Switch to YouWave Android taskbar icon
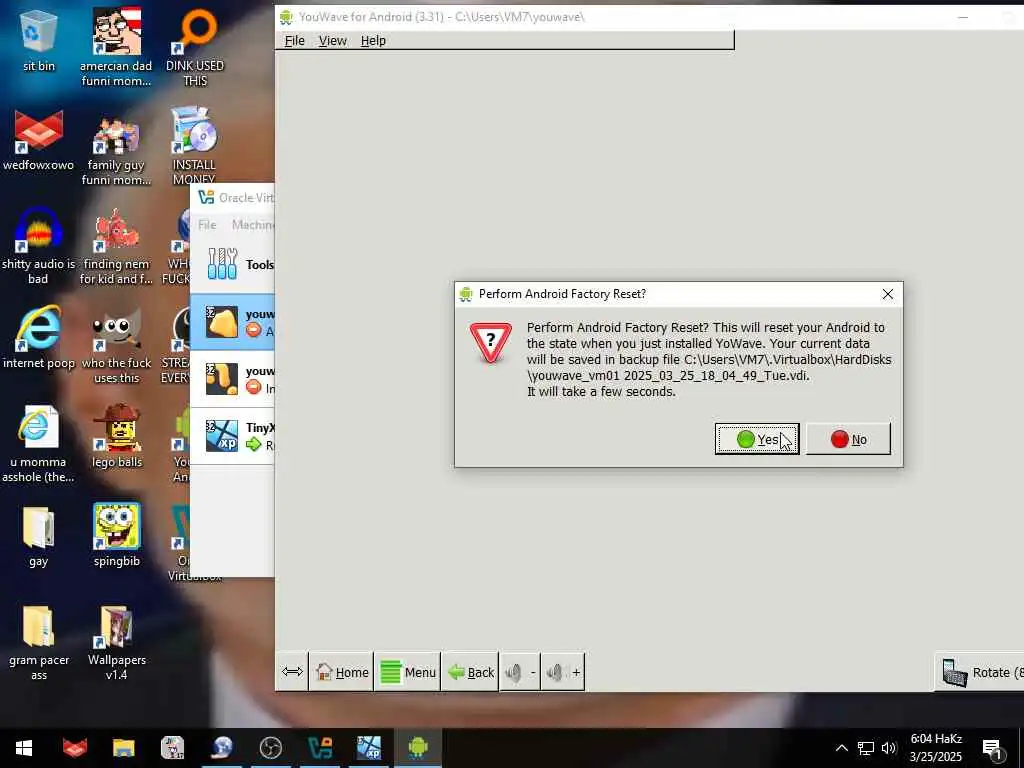Screen dimensions: 1024x768 418,748
